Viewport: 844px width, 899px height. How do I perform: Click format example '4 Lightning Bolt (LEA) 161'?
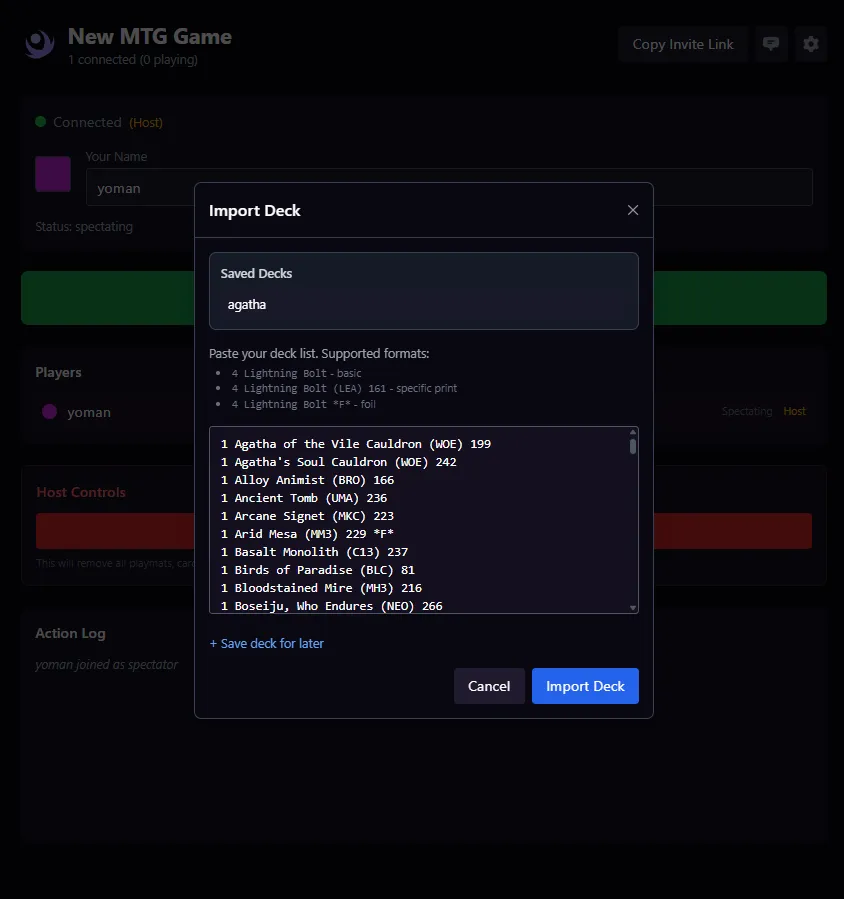click(308, 388)
